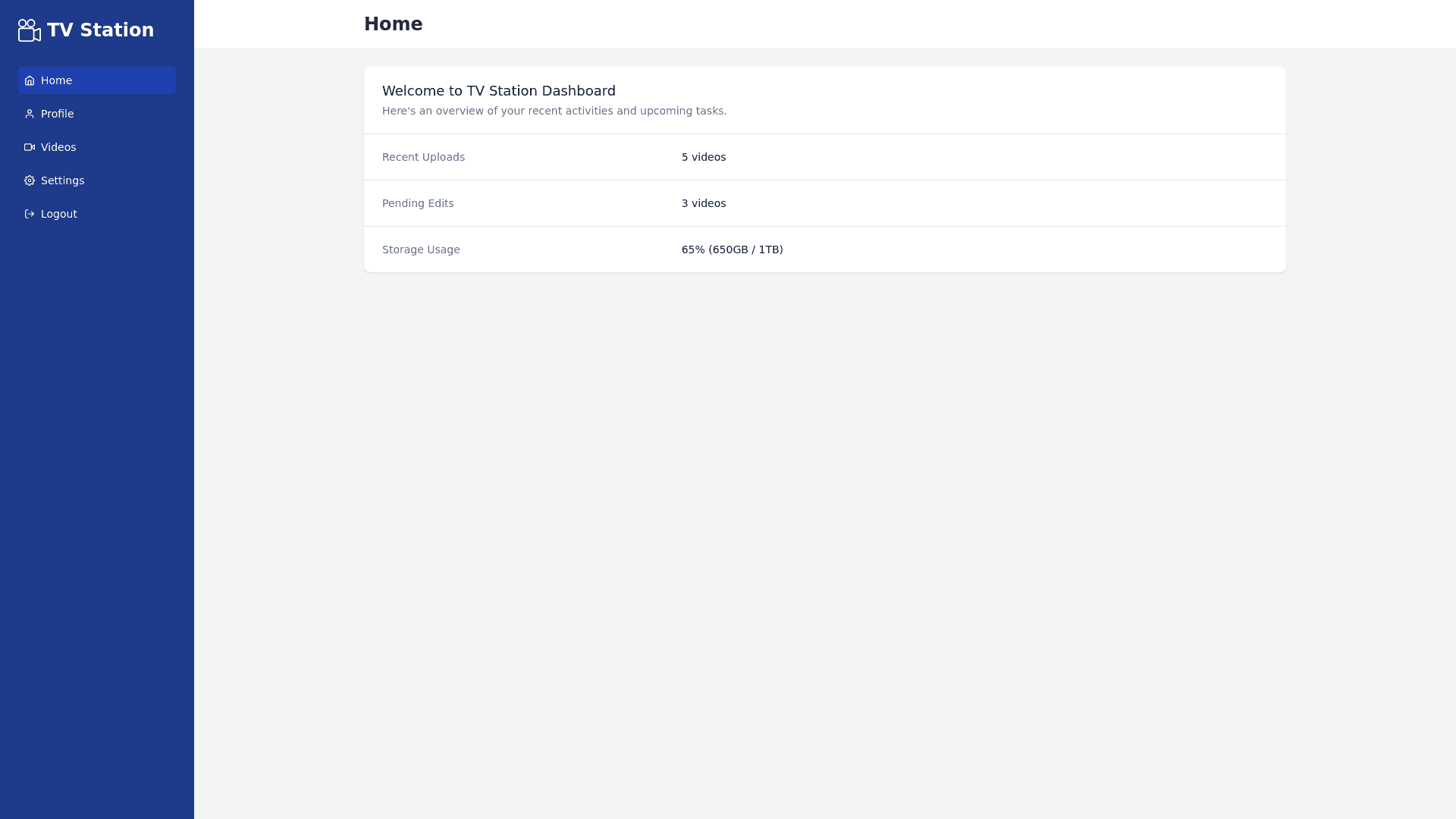This screenshot has height=819, width=1456.
Task: Select the Pending Edits label
Action: tap(418, 203)
